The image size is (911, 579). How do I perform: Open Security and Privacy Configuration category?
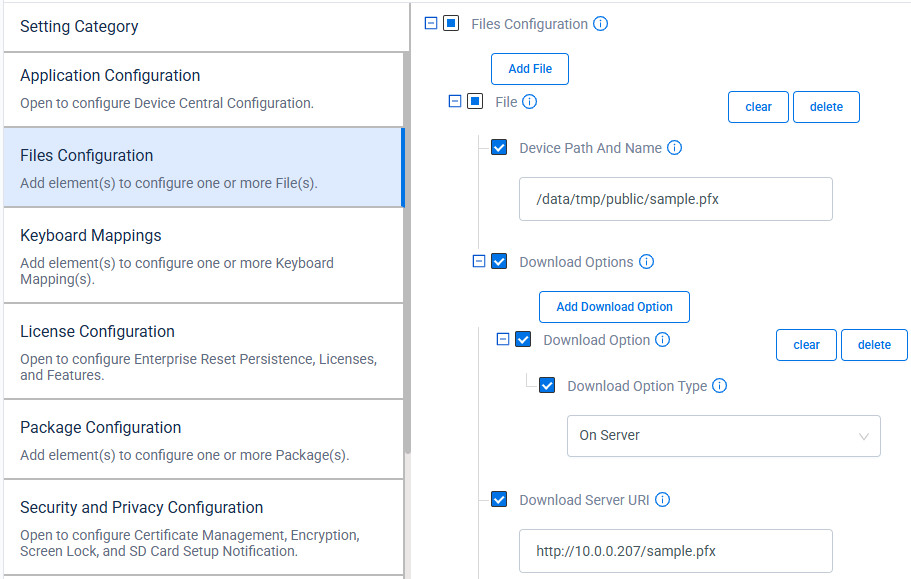point(203,527)
